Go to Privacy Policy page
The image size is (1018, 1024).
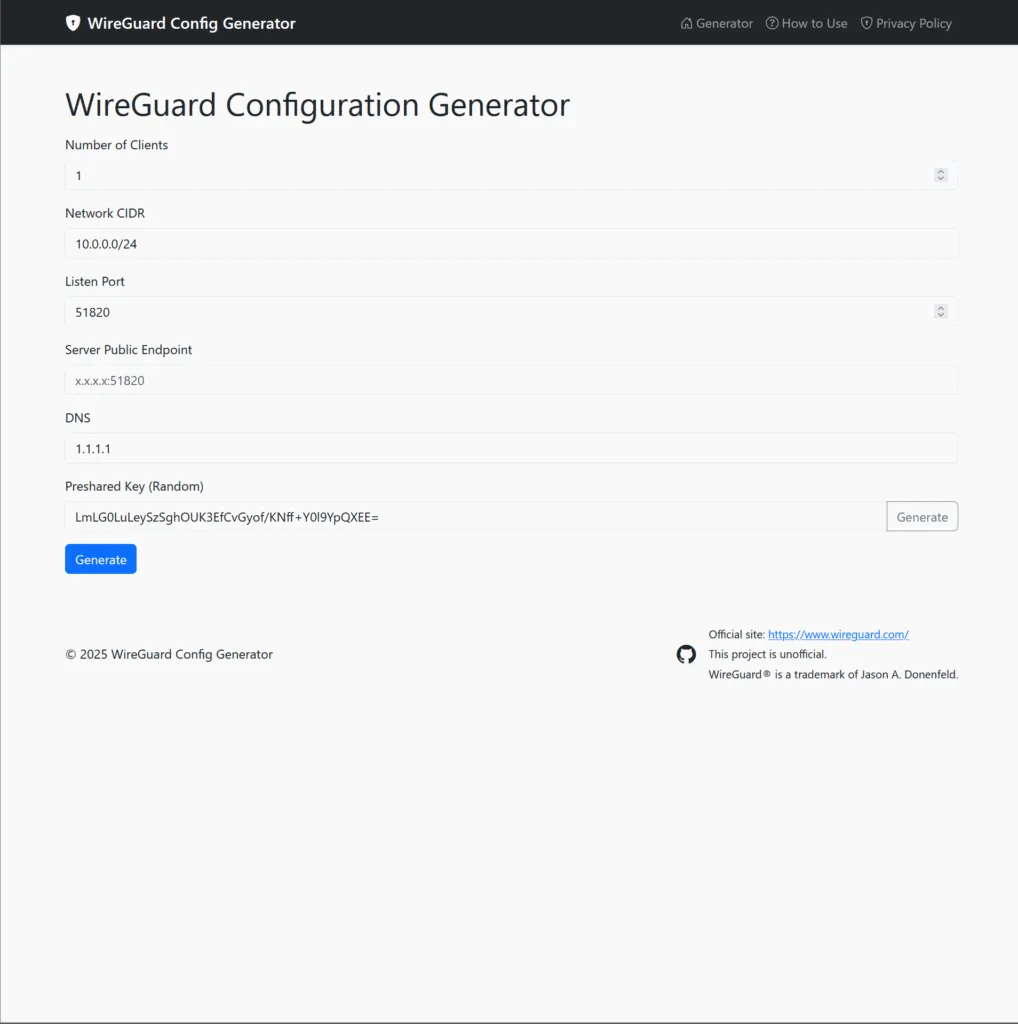(906, 24)
